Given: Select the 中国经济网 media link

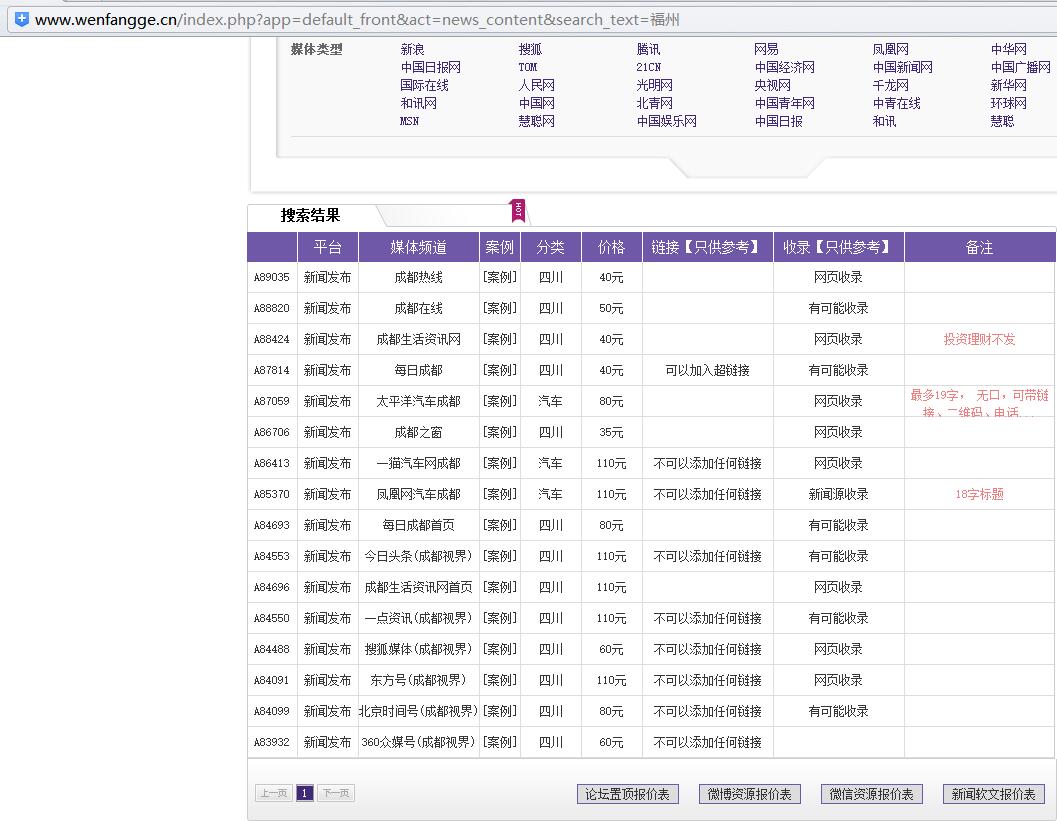Looking at the screenshot, I should tap(785, 67).
